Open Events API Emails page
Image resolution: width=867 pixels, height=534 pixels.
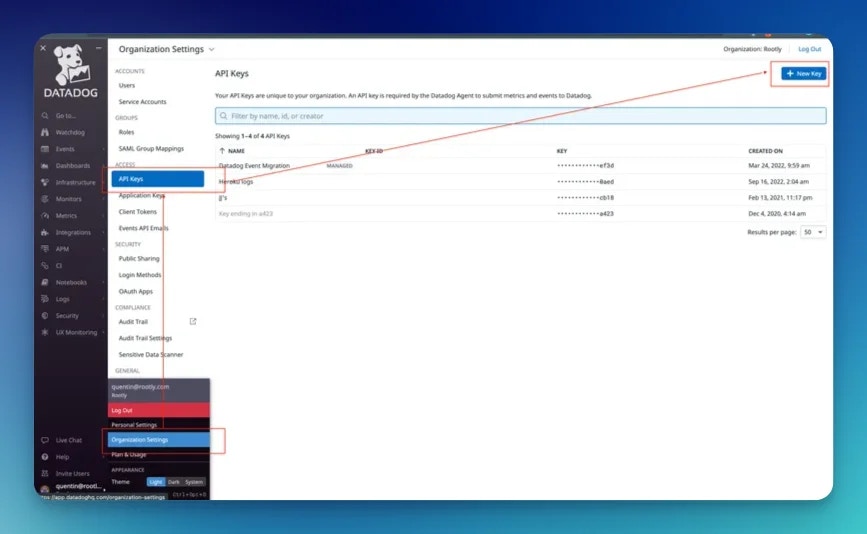144,228
